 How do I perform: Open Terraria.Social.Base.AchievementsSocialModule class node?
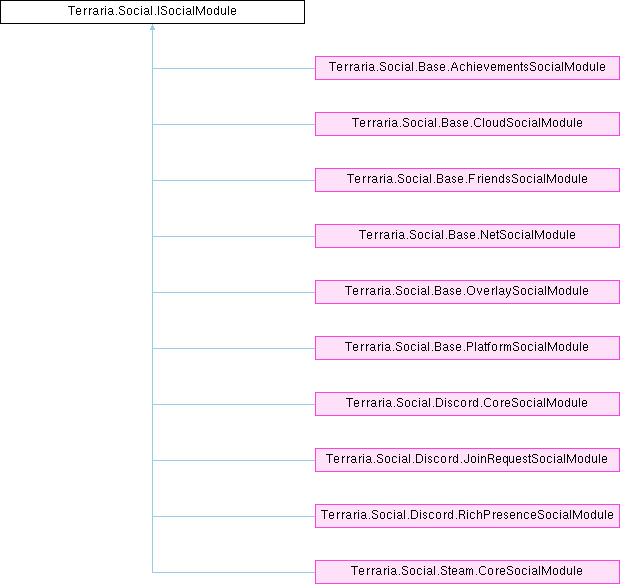467,68
